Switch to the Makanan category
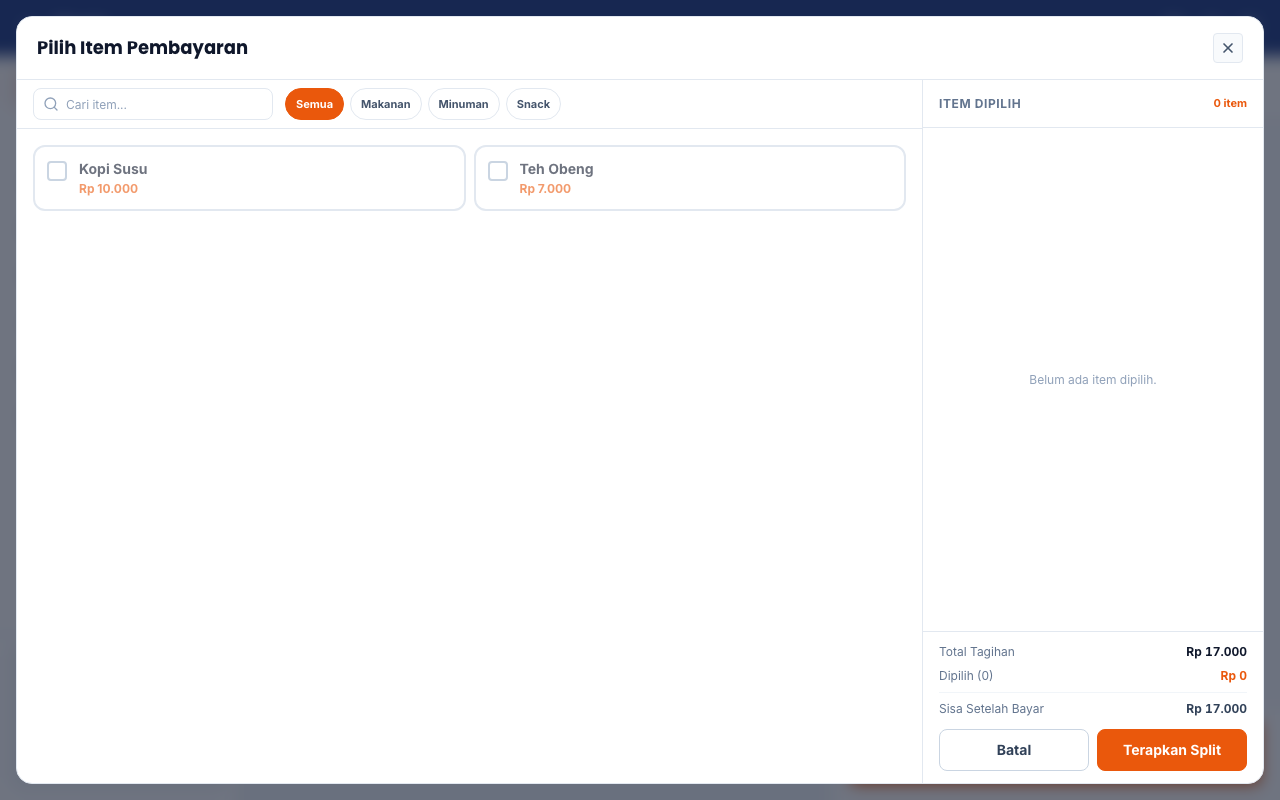1280x800 pixels. (385, 104)
